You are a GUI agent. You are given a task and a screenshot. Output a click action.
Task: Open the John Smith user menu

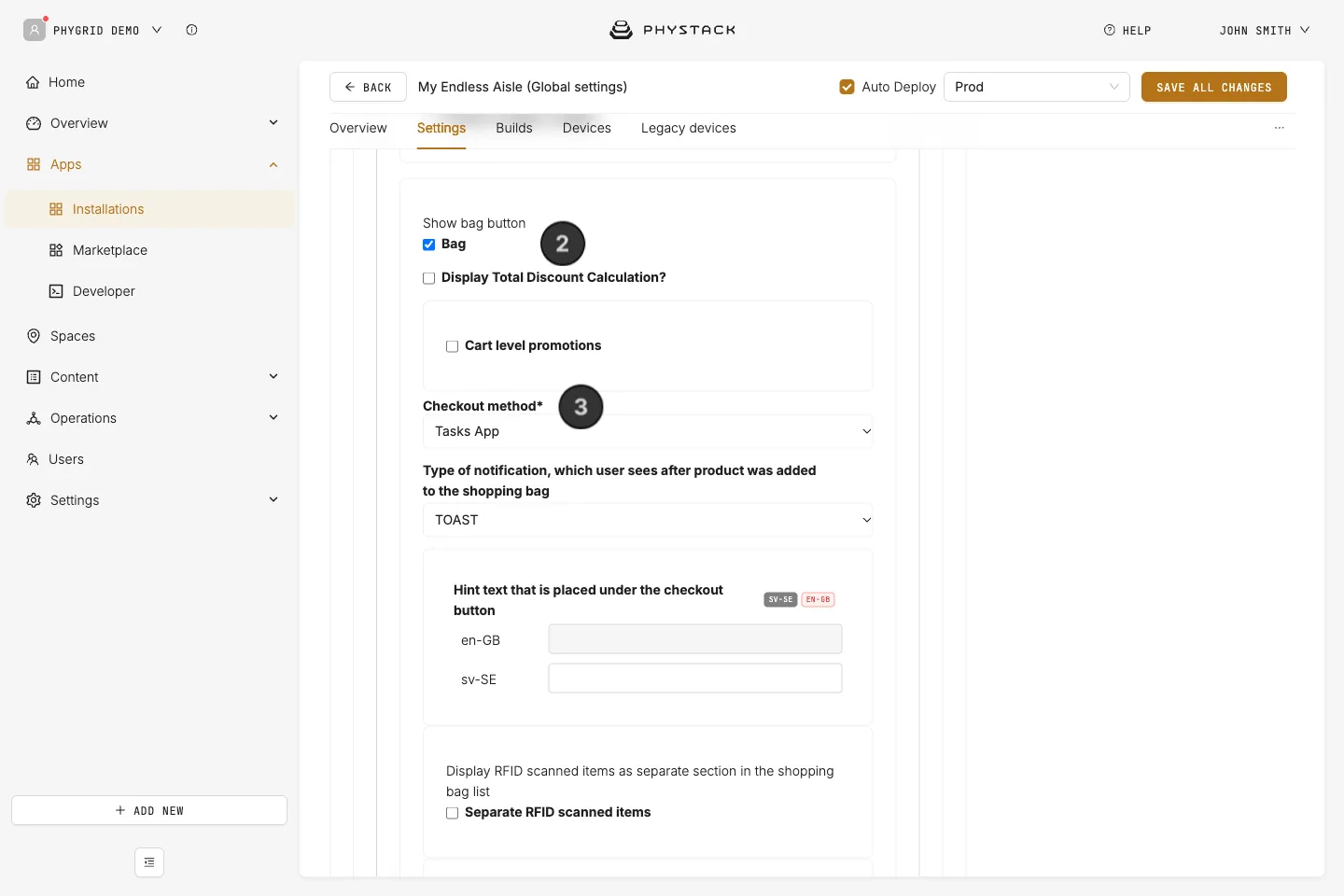coord(1265,30)
